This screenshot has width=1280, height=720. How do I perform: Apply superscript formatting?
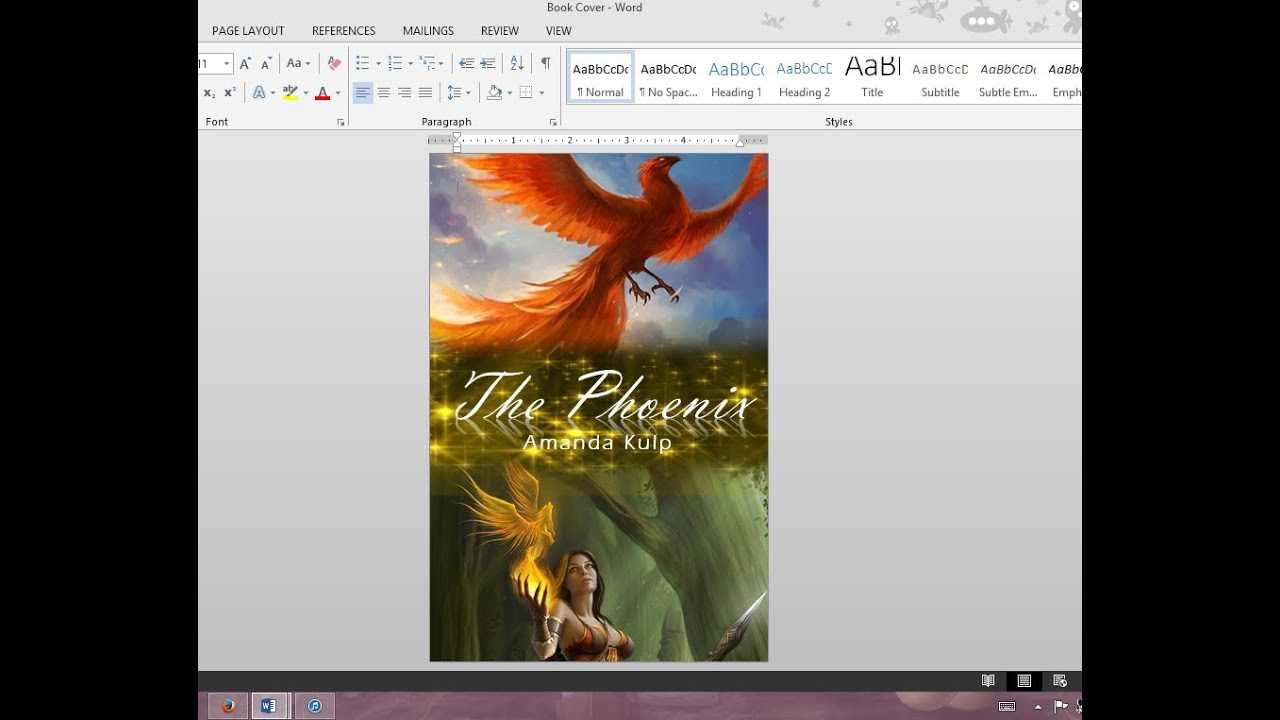[230, 93]
